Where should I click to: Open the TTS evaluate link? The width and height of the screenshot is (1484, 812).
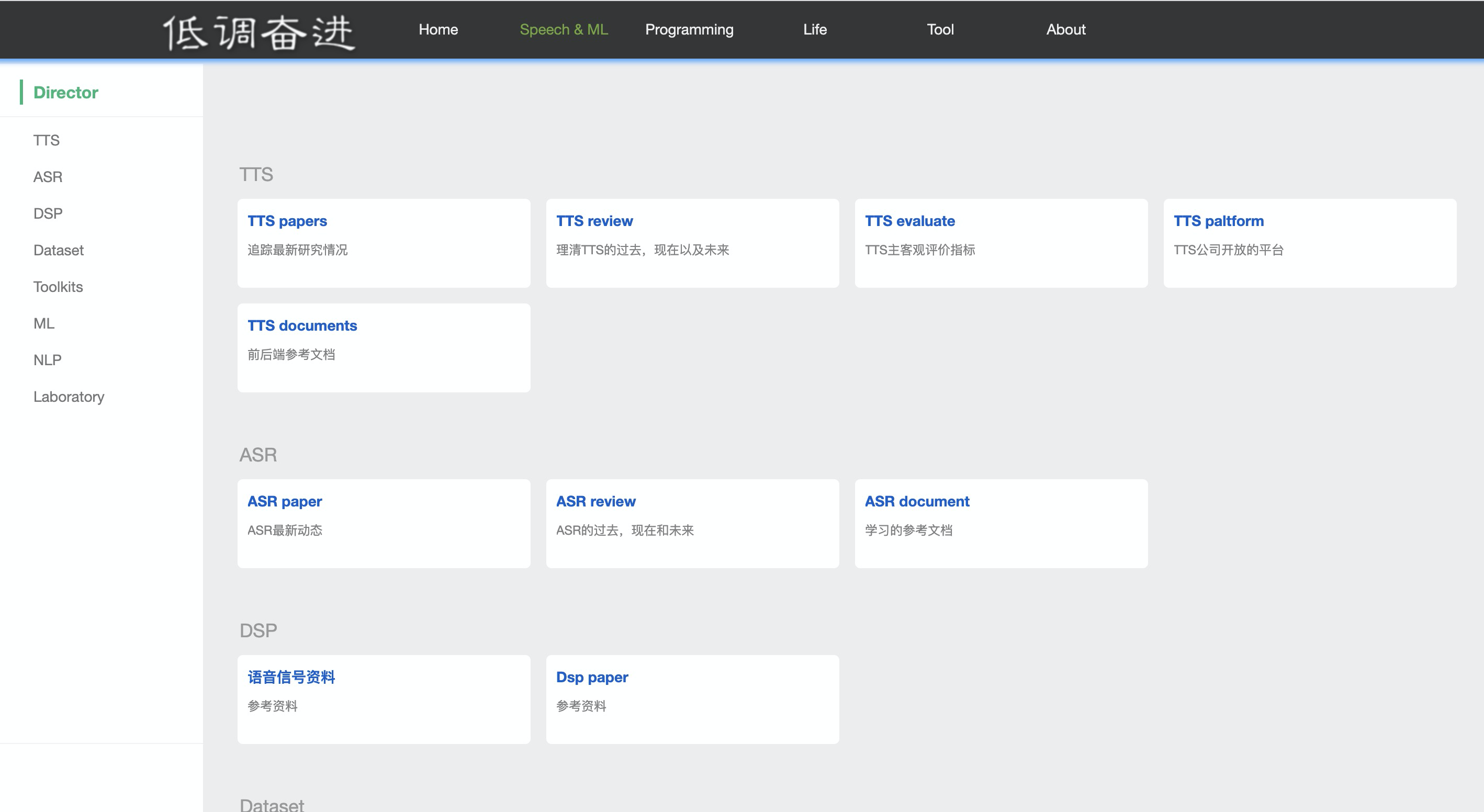point(909,221)
